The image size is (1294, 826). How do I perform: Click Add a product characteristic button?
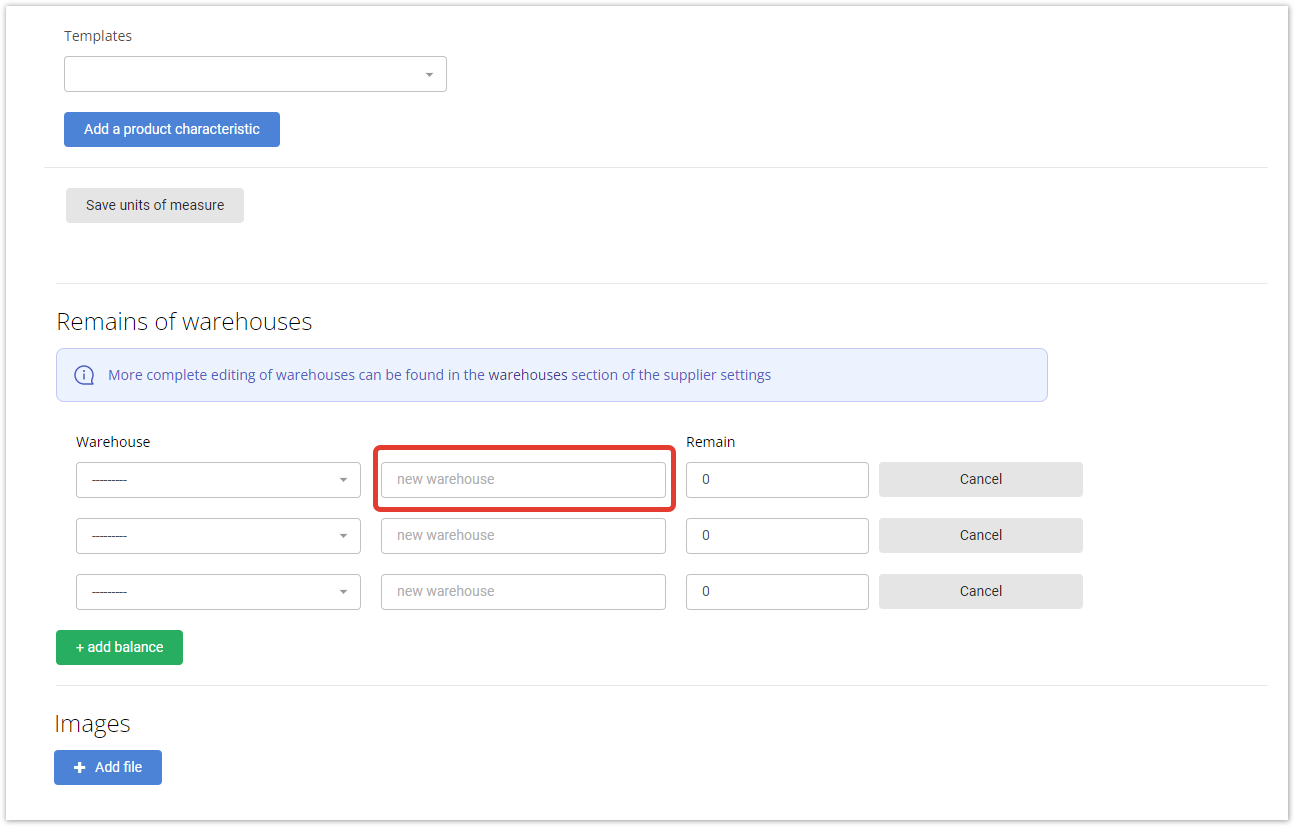(172, 129)
